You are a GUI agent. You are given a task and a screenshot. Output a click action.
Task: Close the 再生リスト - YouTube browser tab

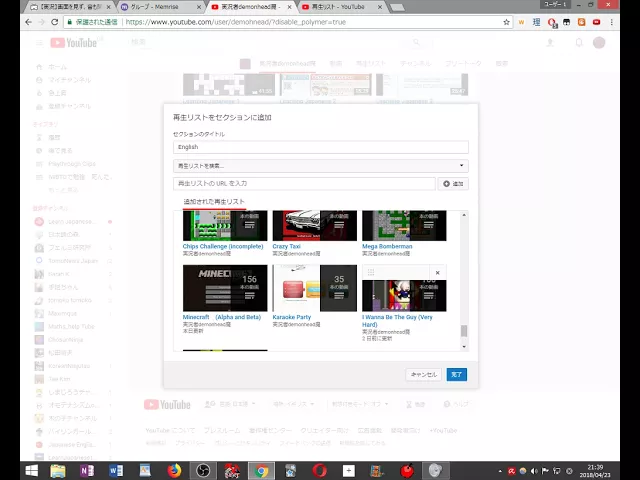(380, 7)
